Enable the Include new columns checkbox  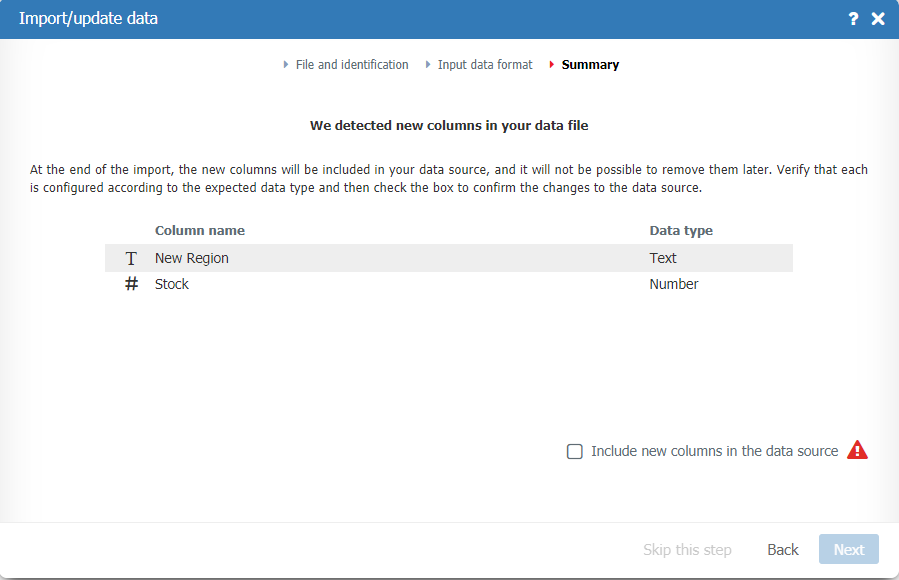575,451
